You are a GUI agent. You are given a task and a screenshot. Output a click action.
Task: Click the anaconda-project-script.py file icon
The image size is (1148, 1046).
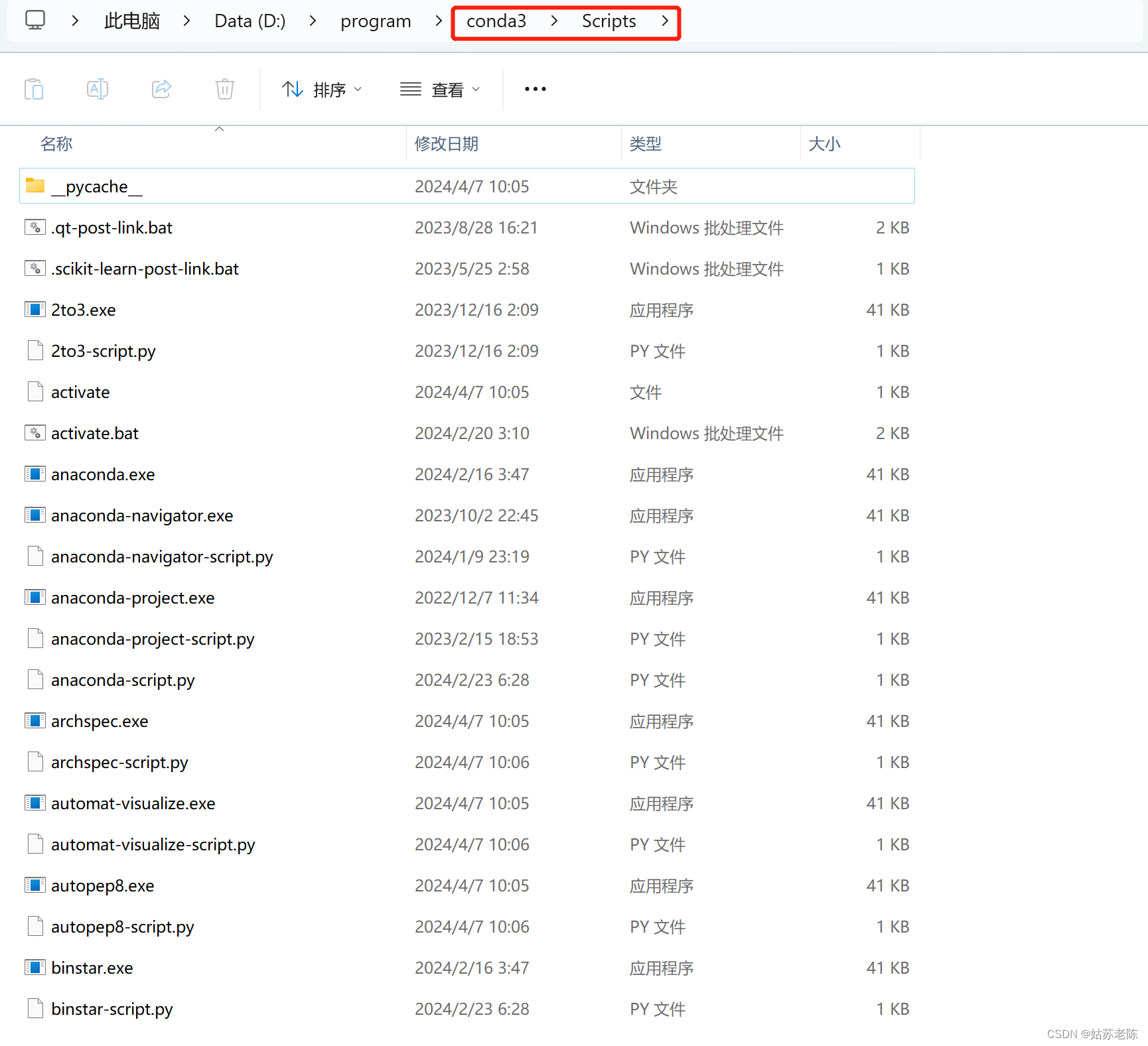pos(35,638)
